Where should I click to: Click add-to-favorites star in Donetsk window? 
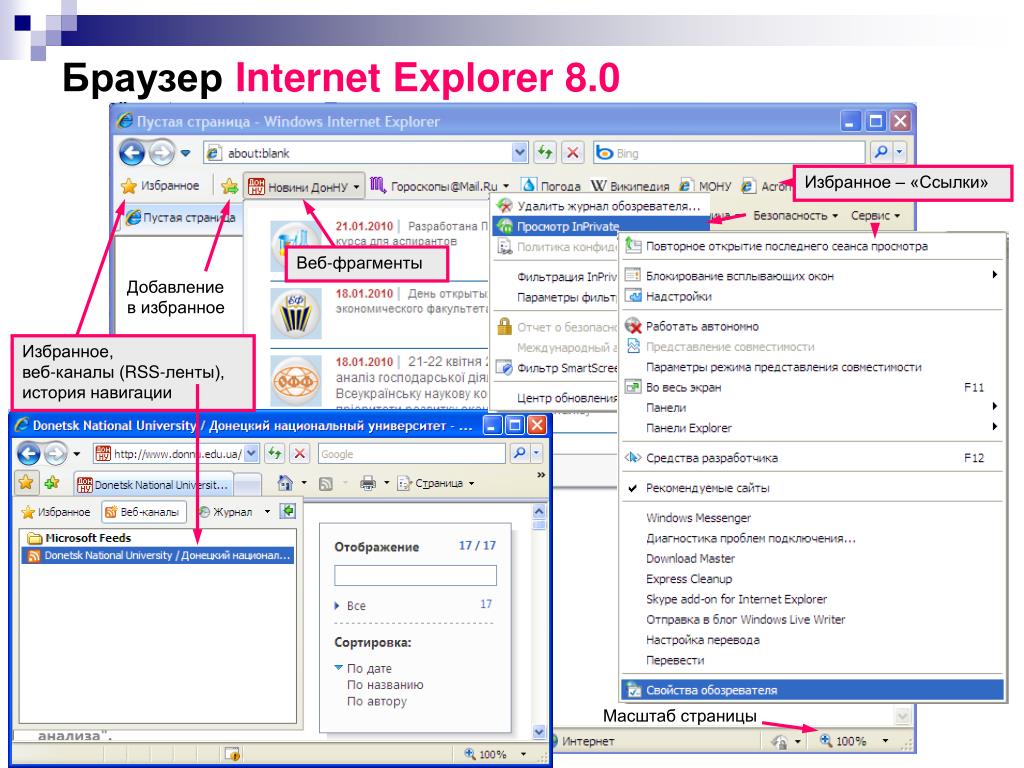[52, 483]
